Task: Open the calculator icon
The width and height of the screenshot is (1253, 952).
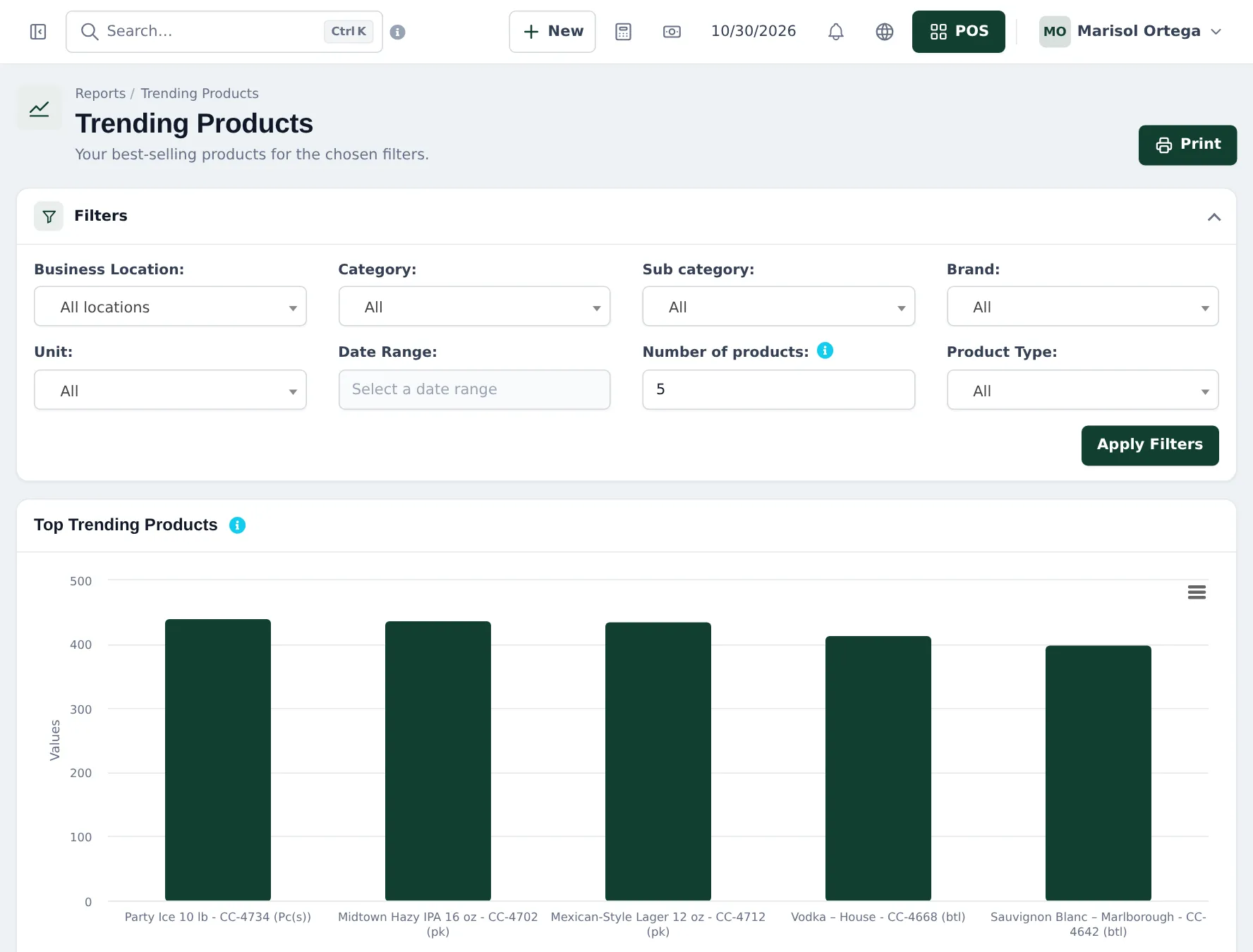Action: coord(623,32)
